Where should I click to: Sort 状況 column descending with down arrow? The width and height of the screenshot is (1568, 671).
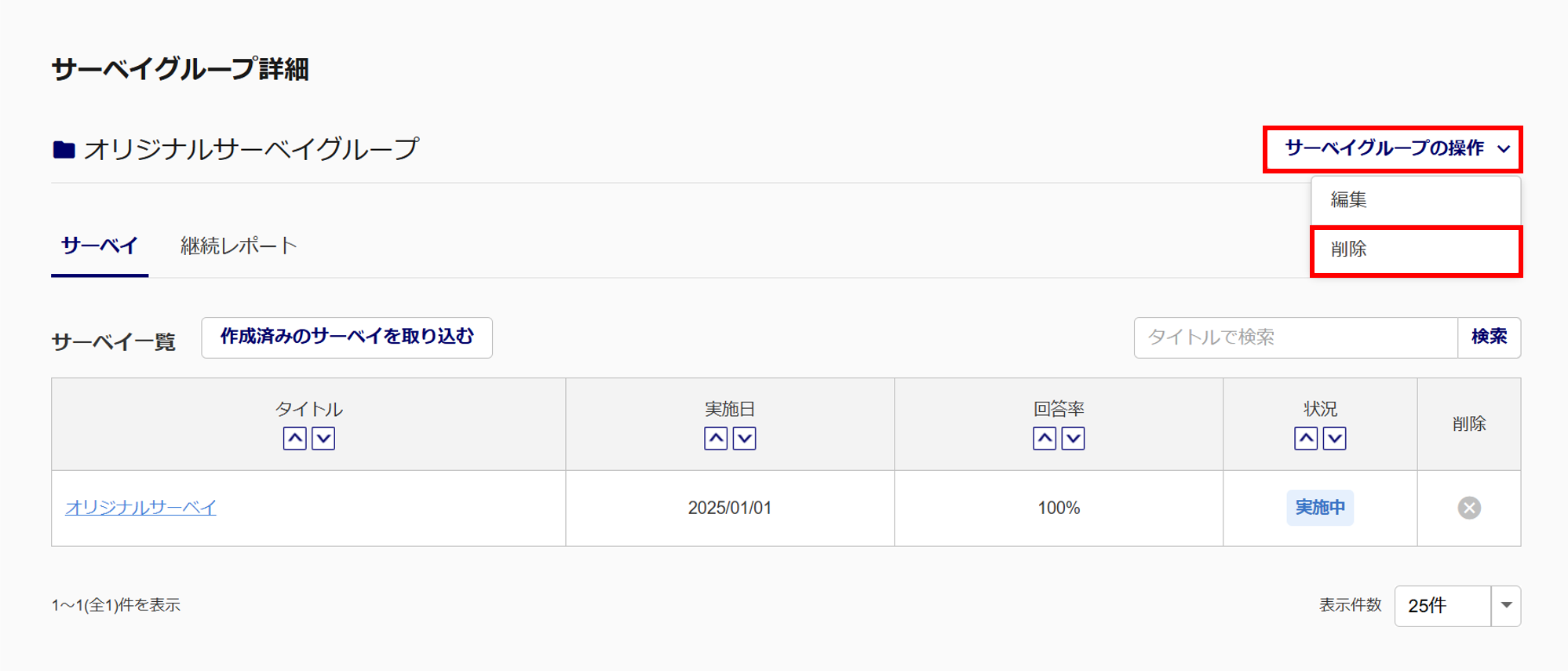pos(1335,438)
